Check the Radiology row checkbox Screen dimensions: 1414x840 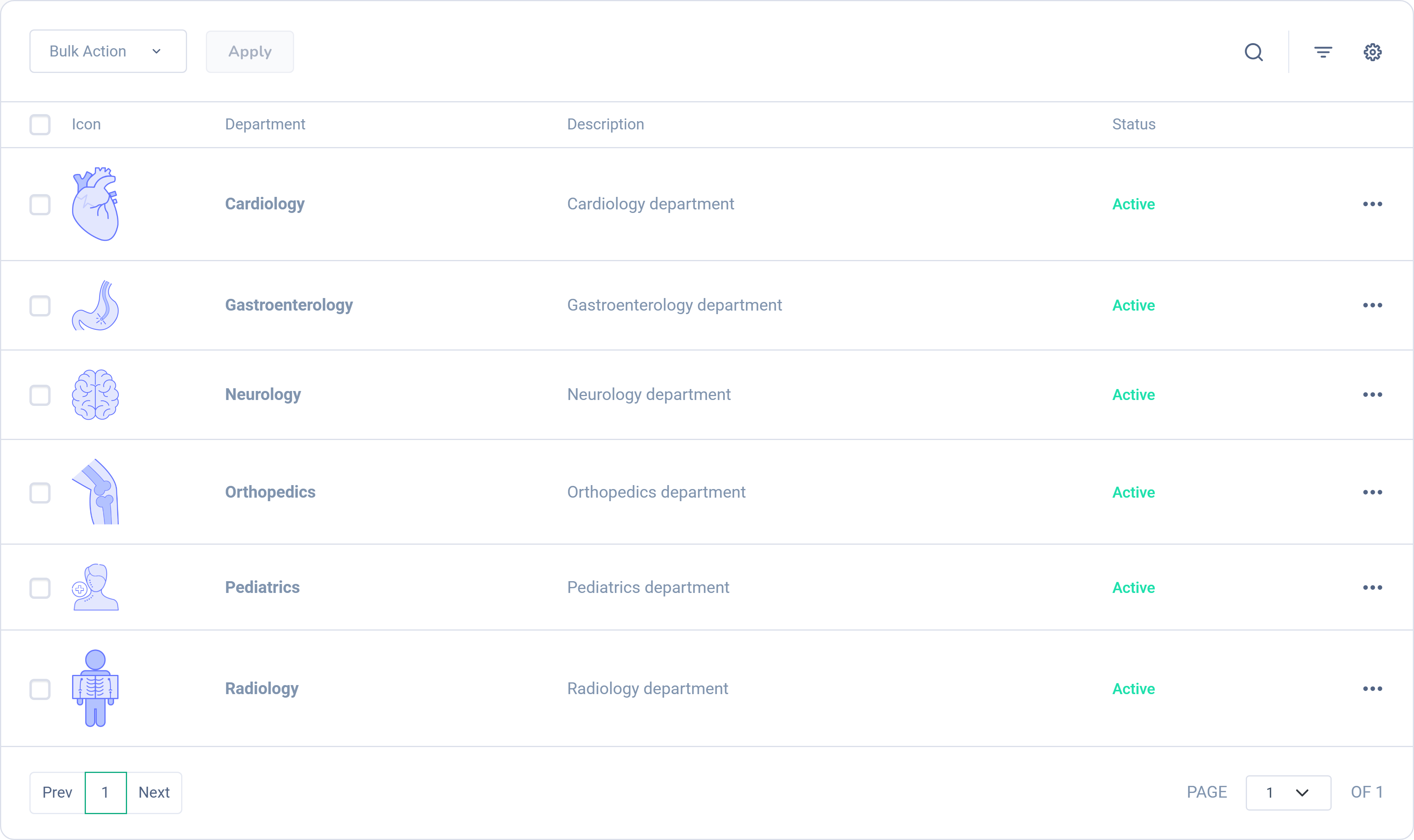pyautogui.click(x=40, y=689)
